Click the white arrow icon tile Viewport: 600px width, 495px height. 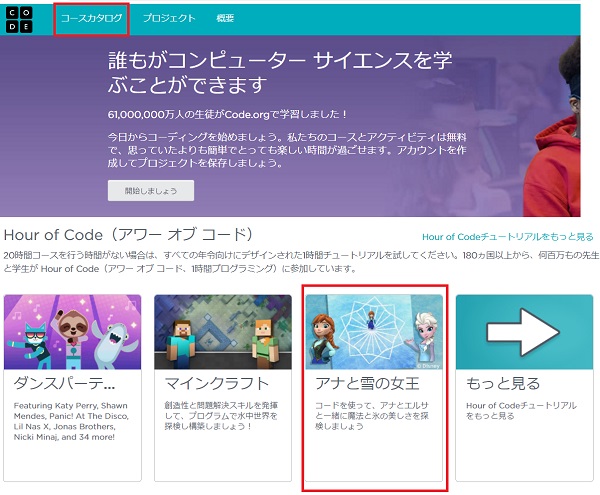pos(524,332)
